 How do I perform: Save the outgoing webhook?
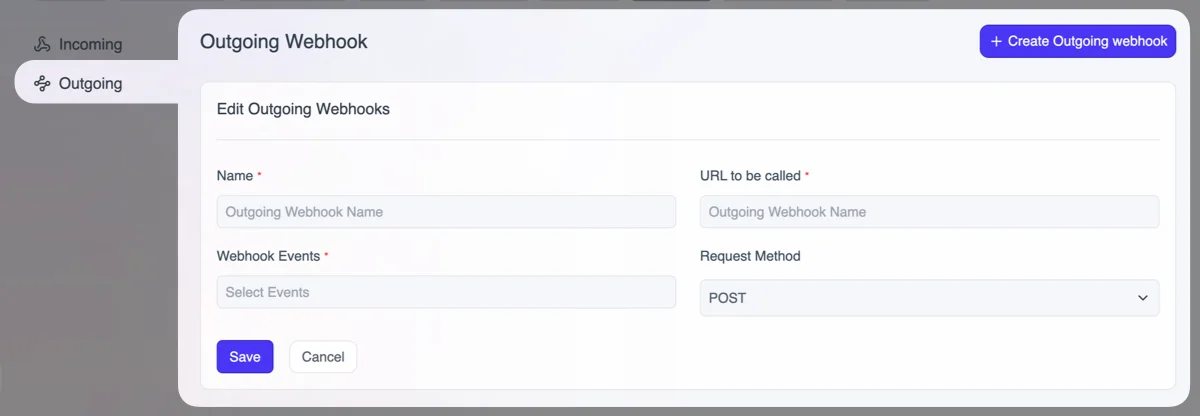coord(245,357)
